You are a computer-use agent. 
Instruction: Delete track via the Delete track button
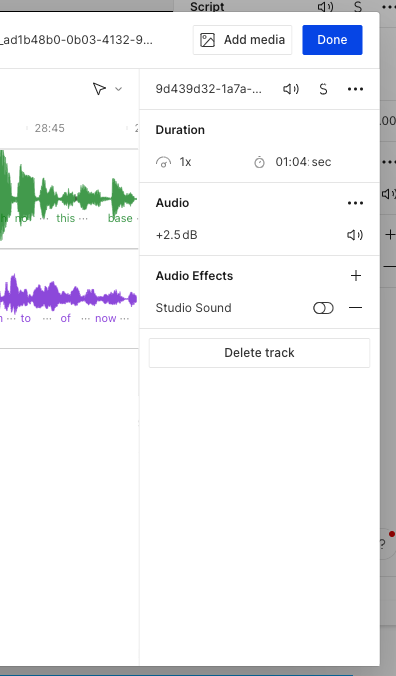pos(259,353)
